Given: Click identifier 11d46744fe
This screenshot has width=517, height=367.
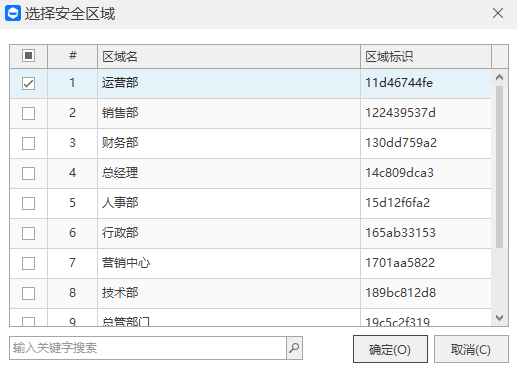Looking at the screenshot, I should coord(399,83).
